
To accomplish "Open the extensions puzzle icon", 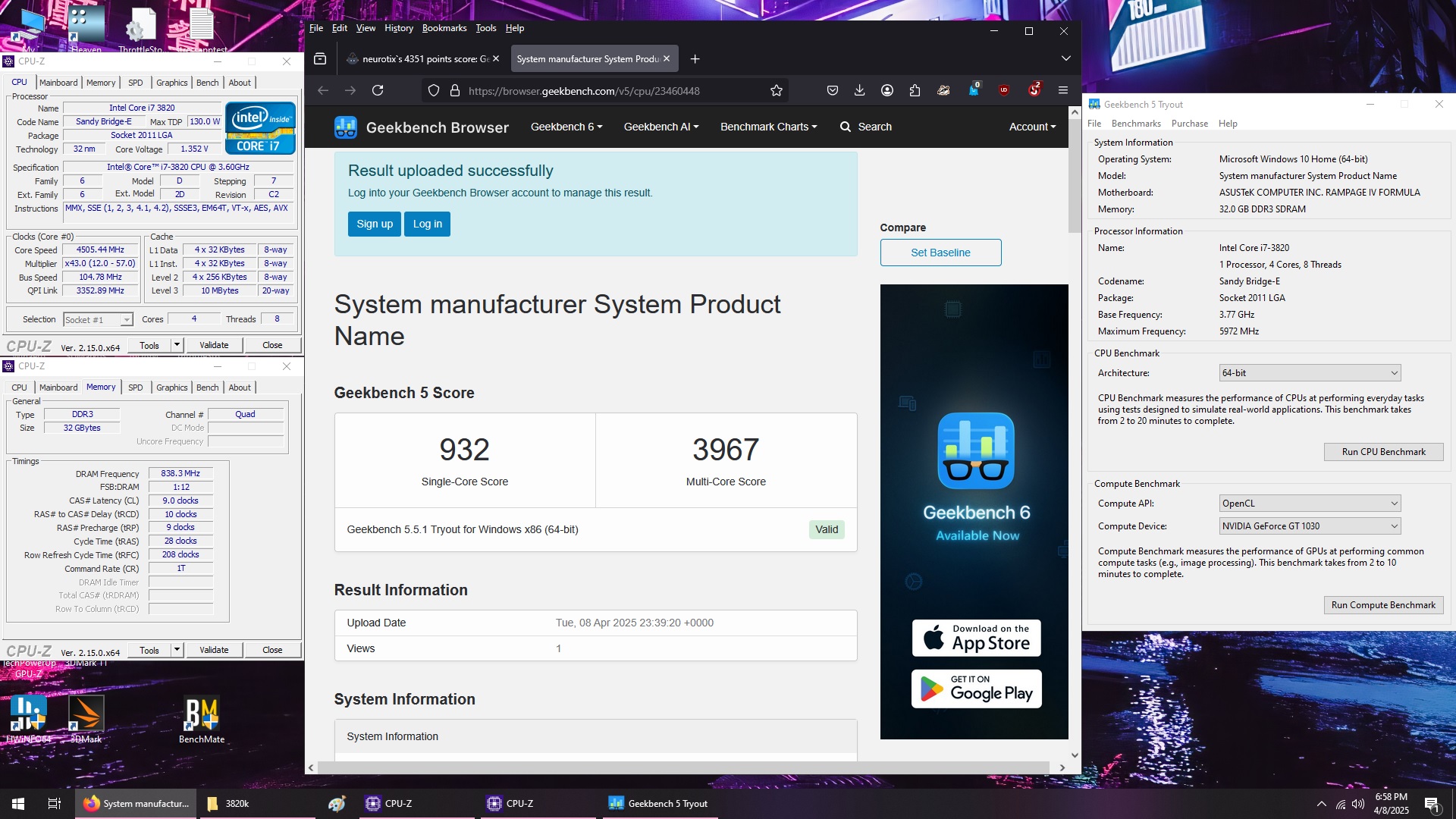I will (x=915, y=90).
